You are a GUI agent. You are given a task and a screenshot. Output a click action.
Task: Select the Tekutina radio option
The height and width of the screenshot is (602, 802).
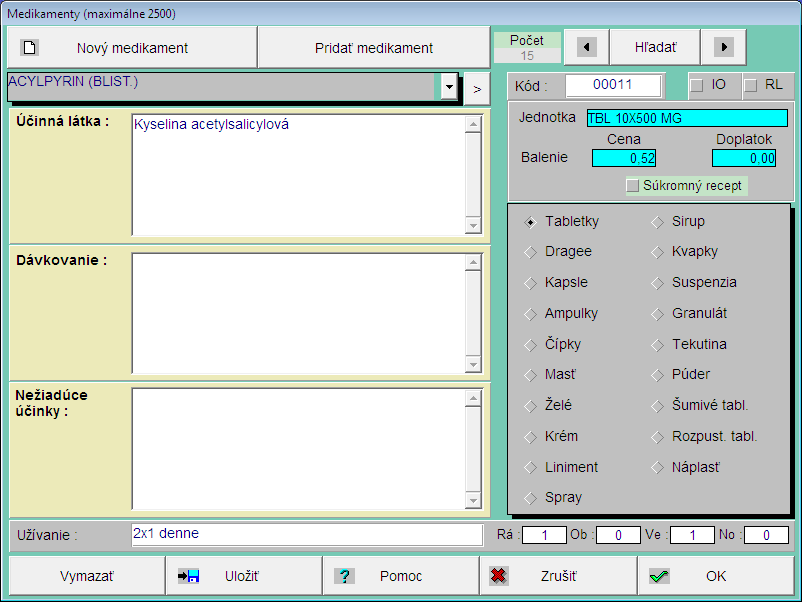coord(657,345)
